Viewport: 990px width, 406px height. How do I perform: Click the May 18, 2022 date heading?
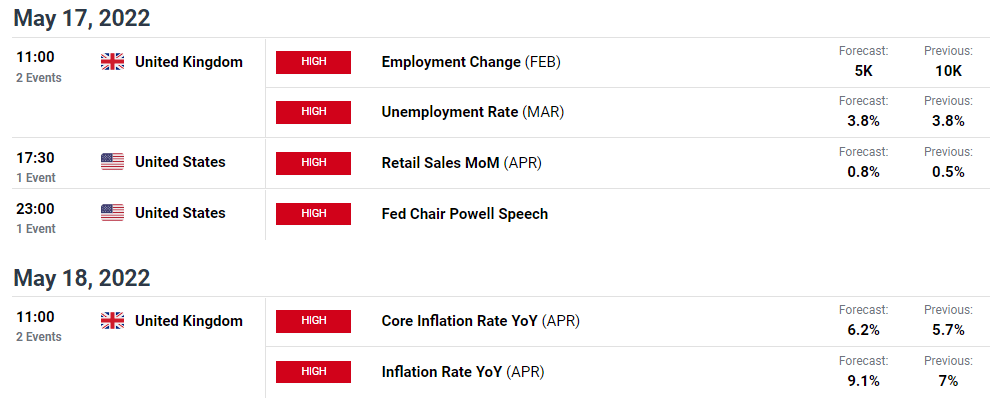coord(82,278)
